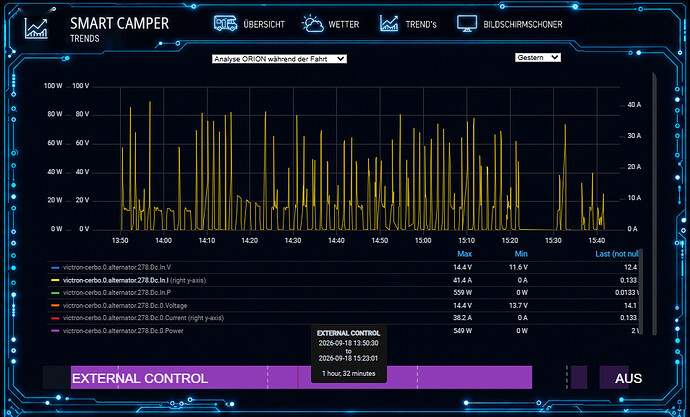Click the purple EXTERNAL CONTROL state bar

click(x=301, y=377)
